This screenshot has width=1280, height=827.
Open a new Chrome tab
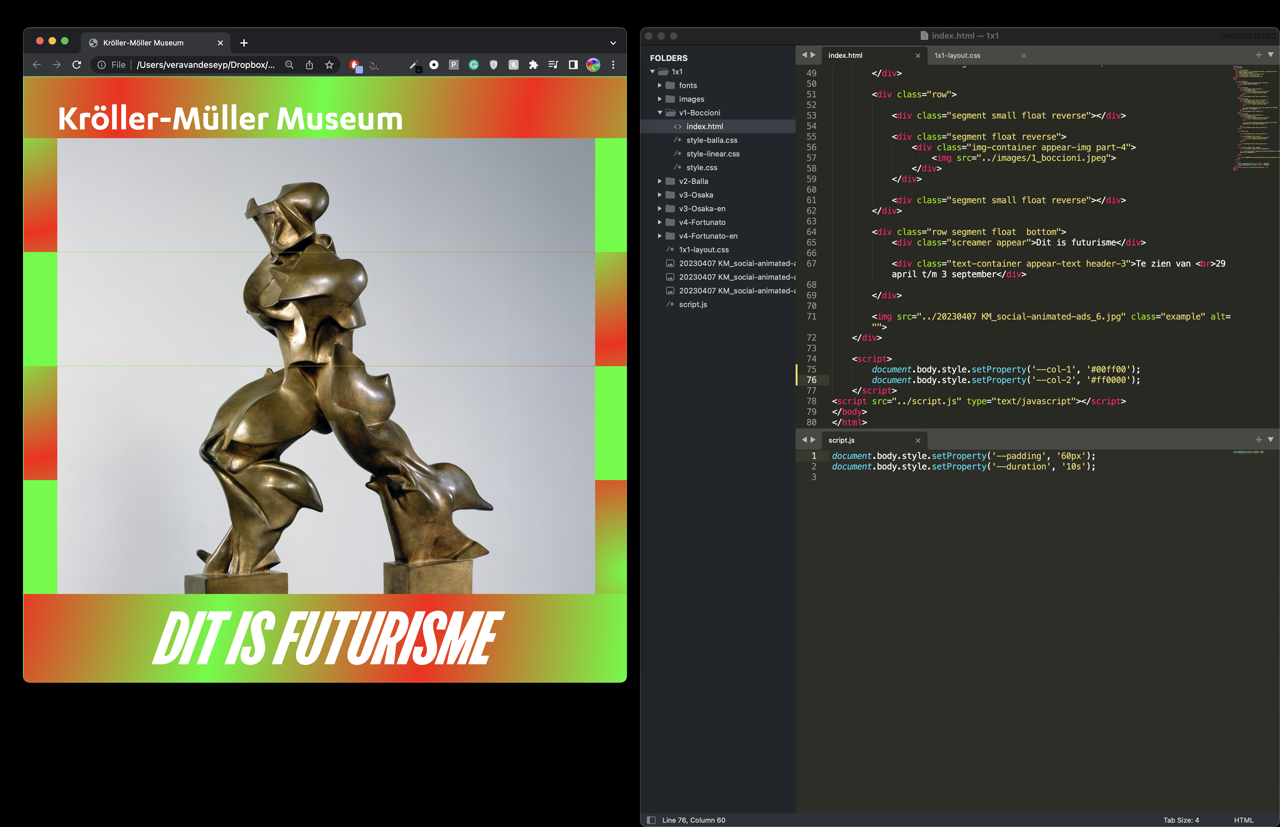click(244, 43)
